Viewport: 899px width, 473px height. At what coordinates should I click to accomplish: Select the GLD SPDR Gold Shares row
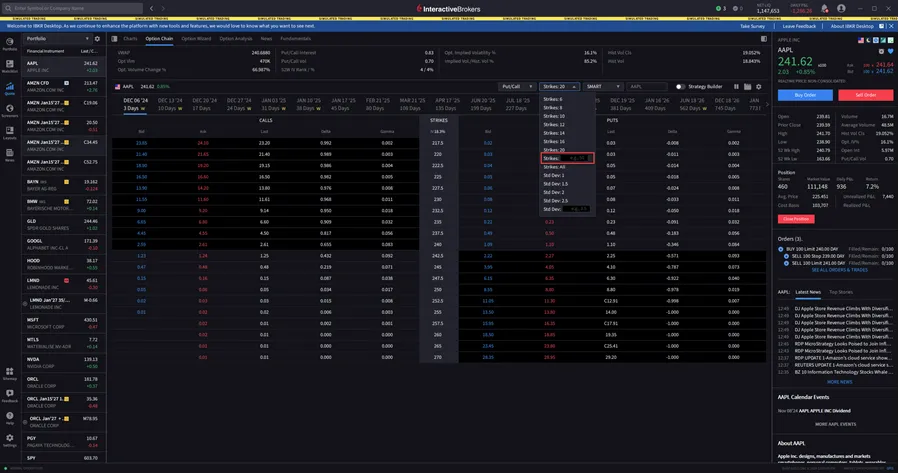(62, 225)
